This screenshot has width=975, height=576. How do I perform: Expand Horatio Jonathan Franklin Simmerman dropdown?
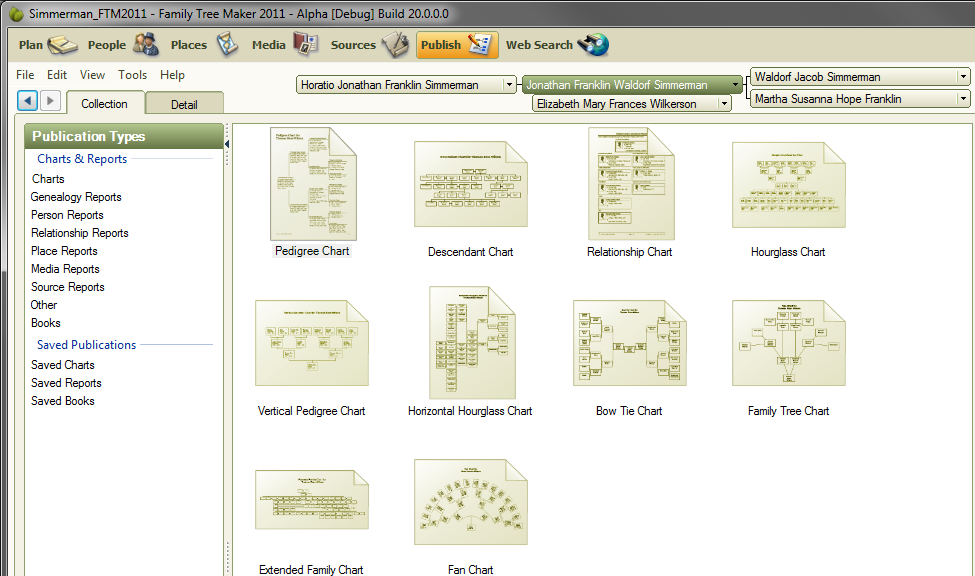point(509,85)
